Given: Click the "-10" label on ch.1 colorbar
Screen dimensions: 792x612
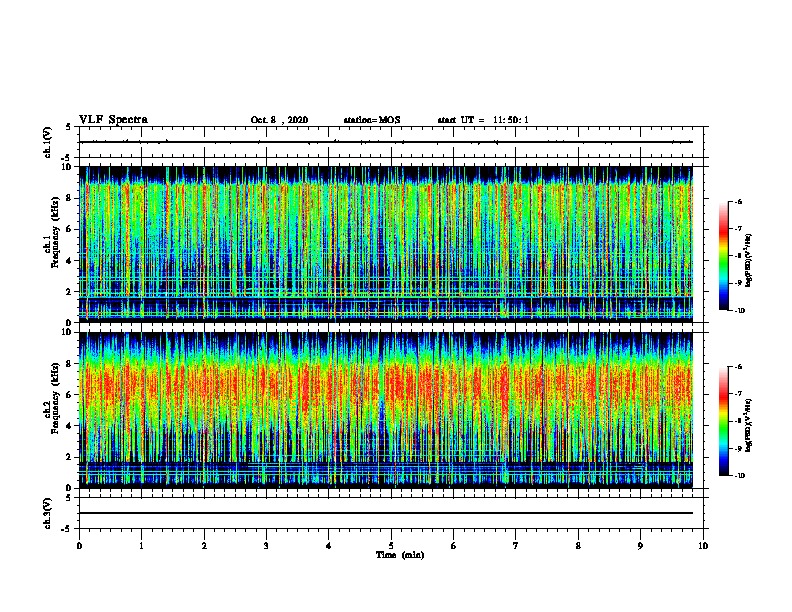Looking at the screenshot, I should click(x=739, y=311).
